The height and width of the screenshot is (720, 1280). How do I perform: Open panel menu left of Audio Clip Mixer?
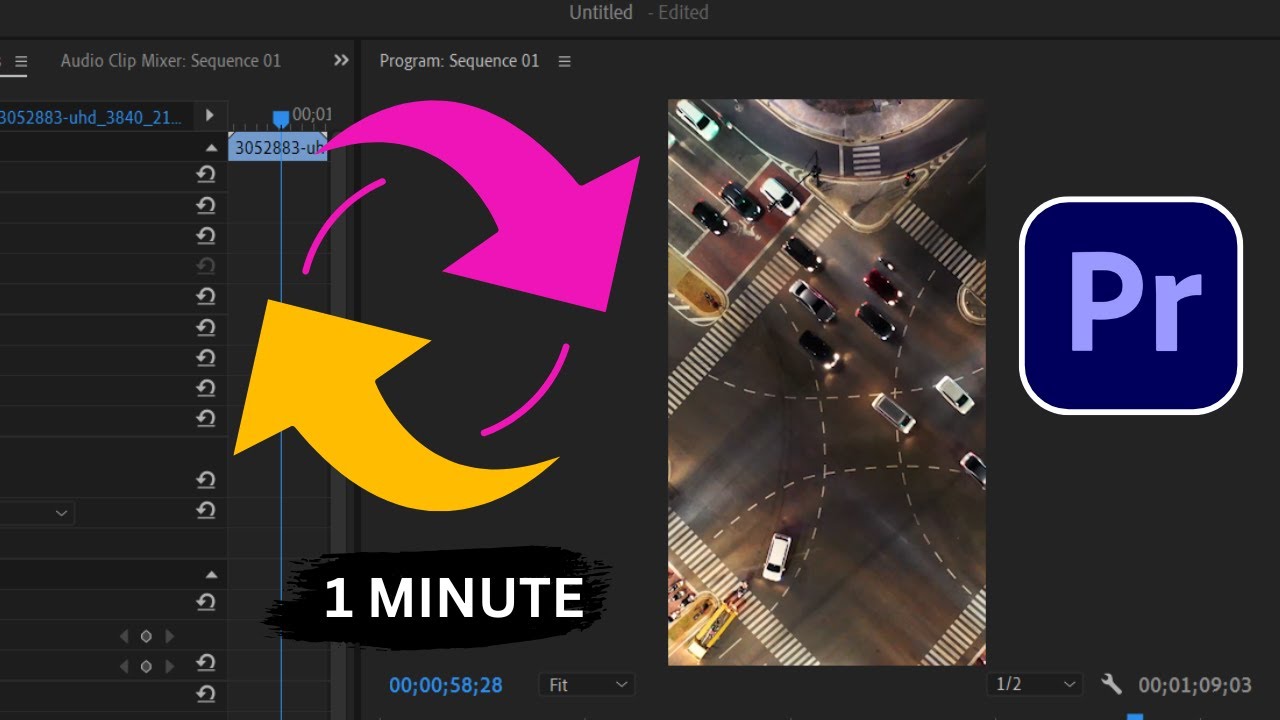[x=20, y=62]
